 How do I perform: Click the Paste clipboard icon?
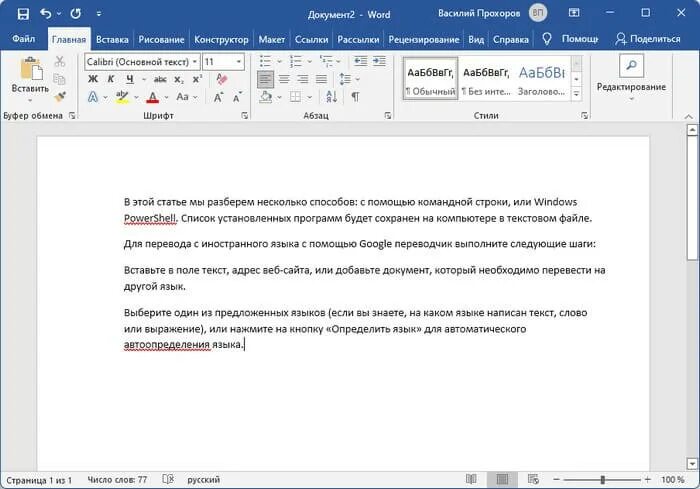(31, 69)
